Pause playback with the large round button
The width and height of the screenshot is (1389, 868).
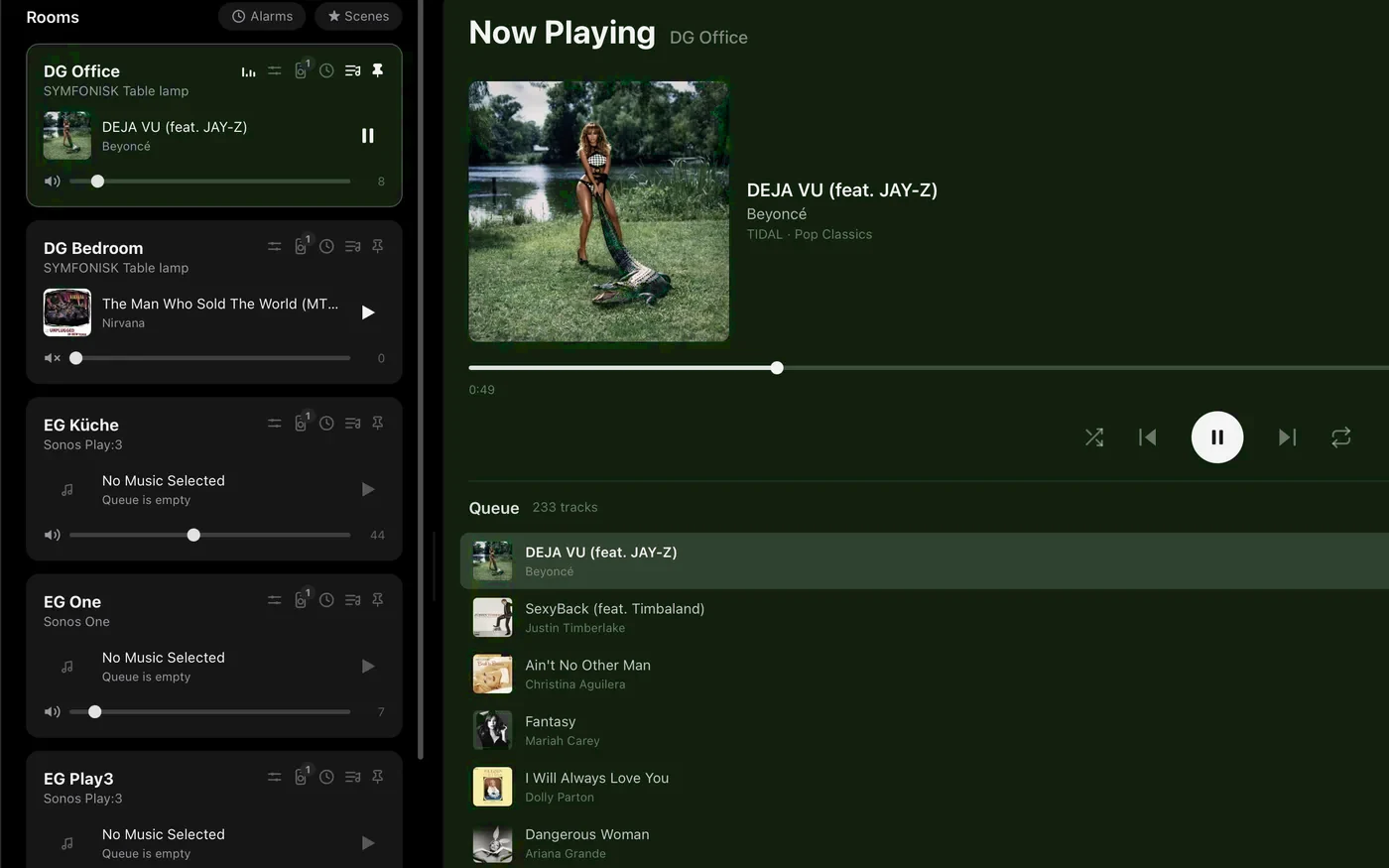click(1217, 437)
